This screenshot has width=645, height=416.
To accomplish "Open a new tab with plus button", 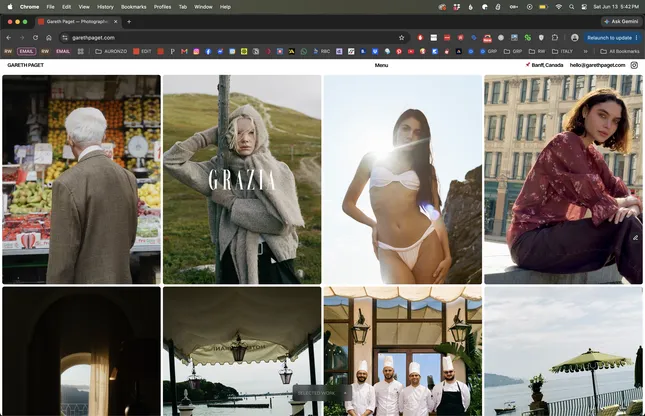I will pyautogui.click(x=129, y=22).
